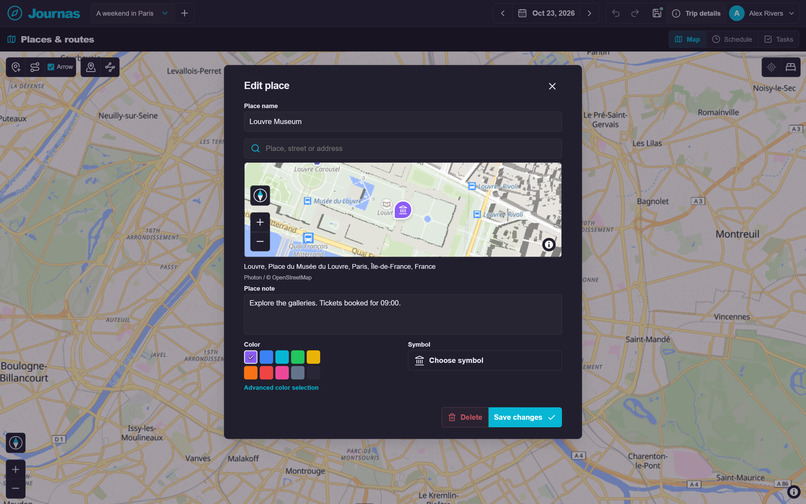
Task: Undo the last action
Action: point(616,13)
